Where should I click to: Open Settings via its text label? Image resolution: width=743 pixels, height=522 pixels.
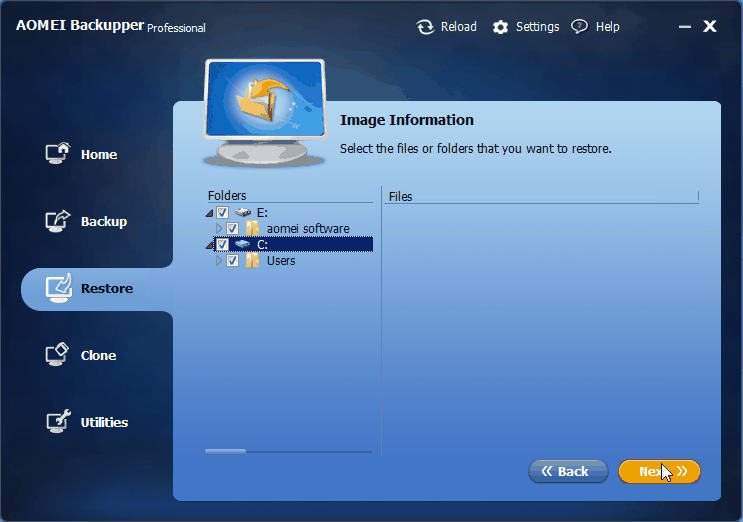[537, 27]
